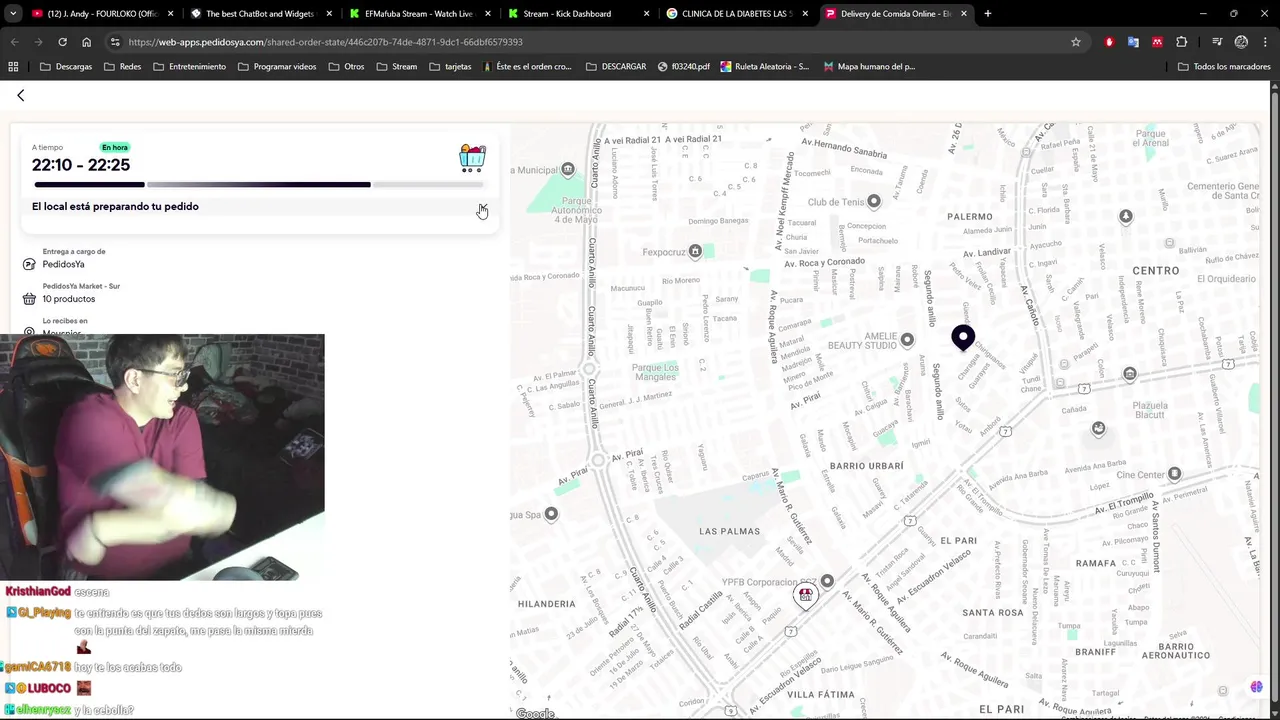The image size is (1280, 720).
Task: Open the Otros bookmark folder
Action: (346, 67)
